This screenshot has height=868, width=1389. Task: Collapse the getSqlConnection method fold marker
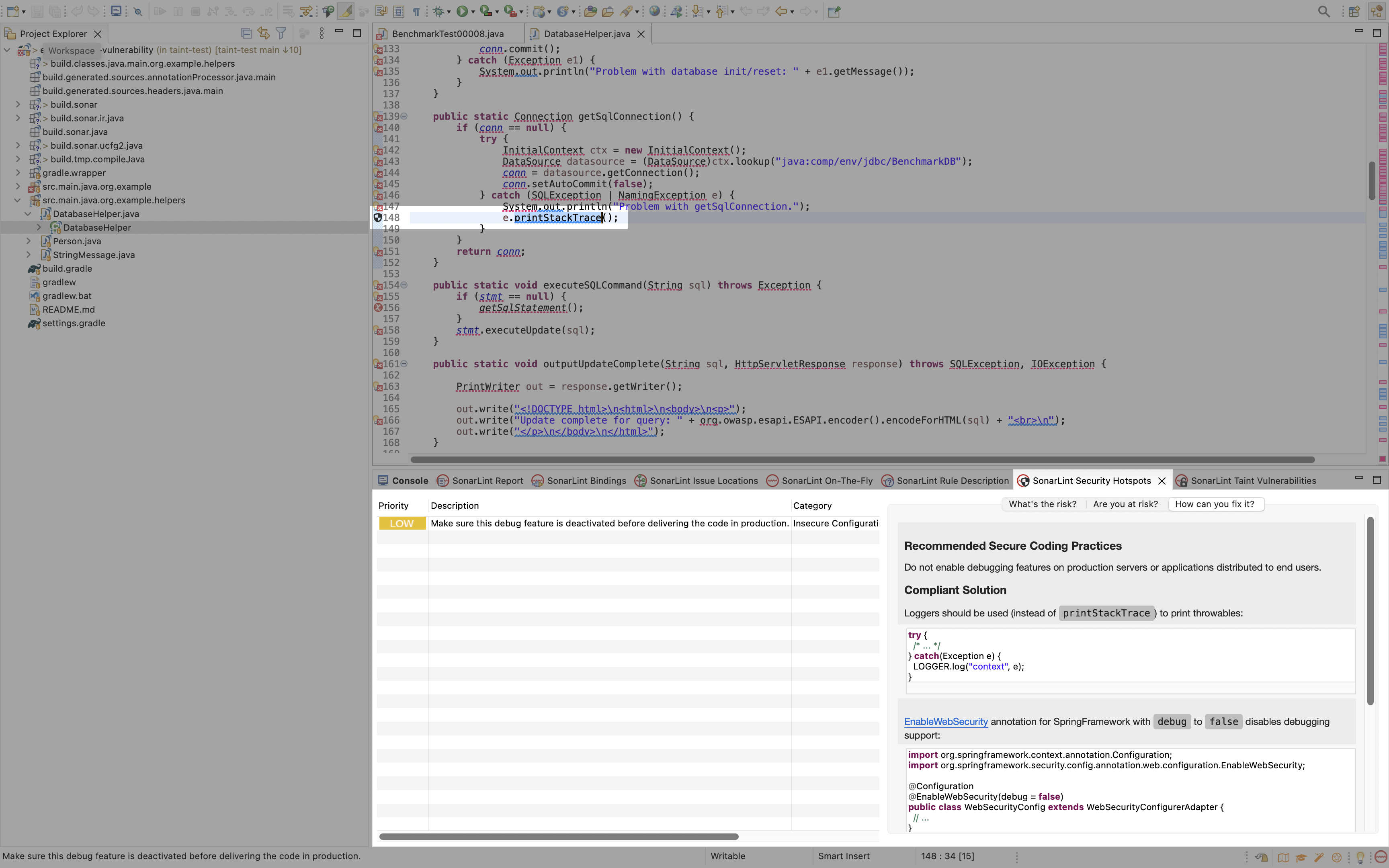[x=404, y=117]
